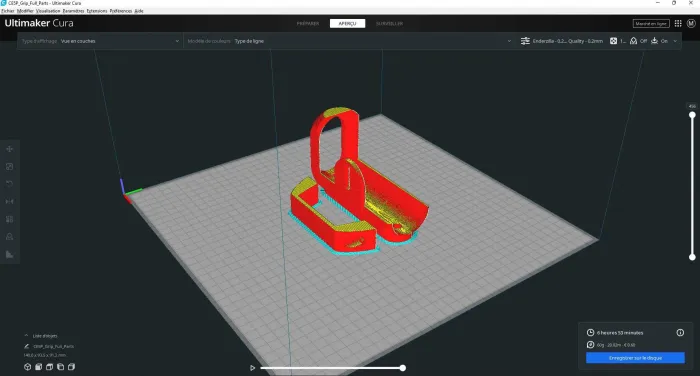Screen dimensions: 700x376
Task: Select the Scale tool in left toolbar
Action: (9, 167)
